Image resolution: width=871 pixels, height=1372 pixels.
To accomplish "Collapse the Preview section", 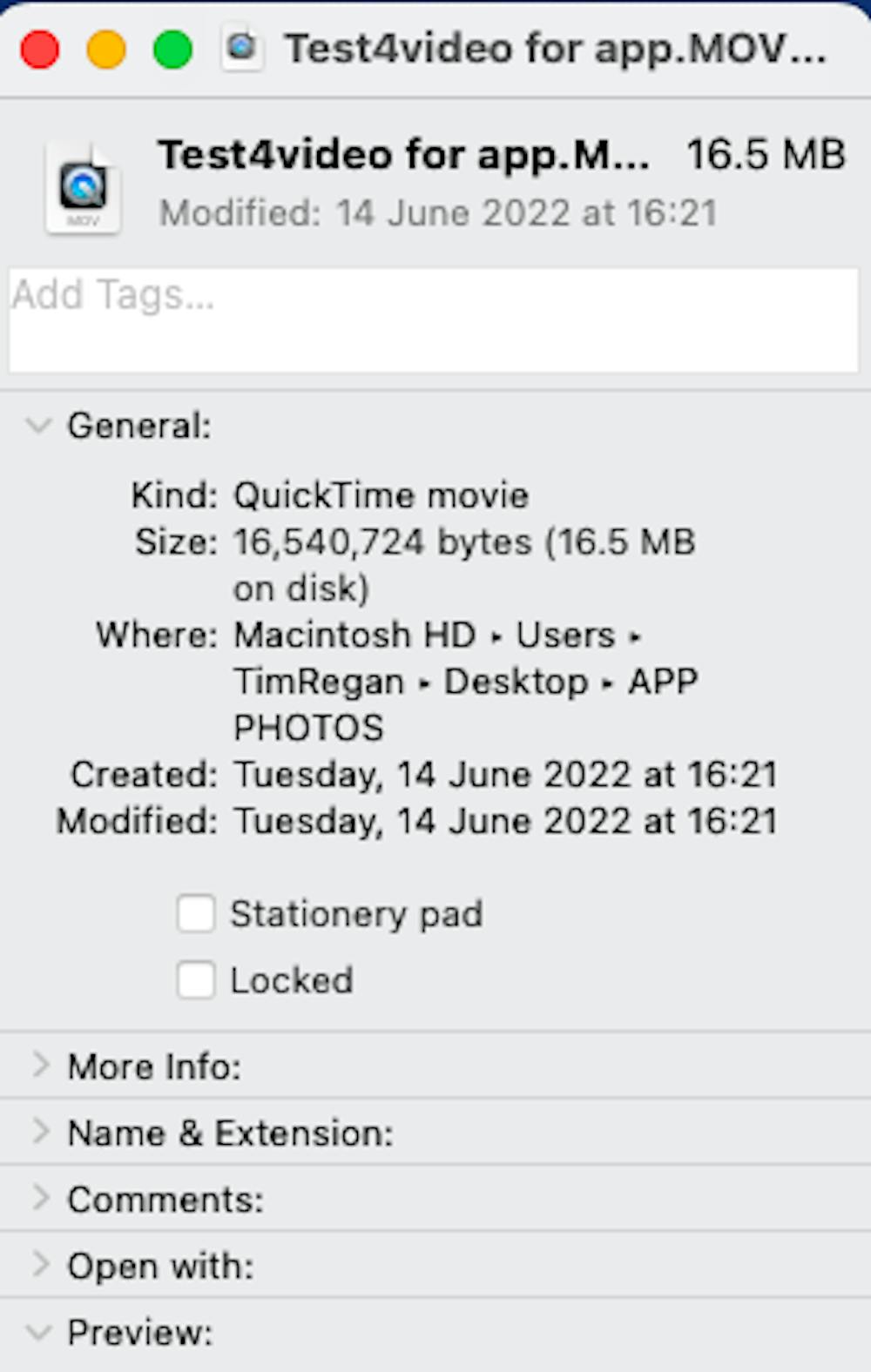I will tap(38, 1332).
